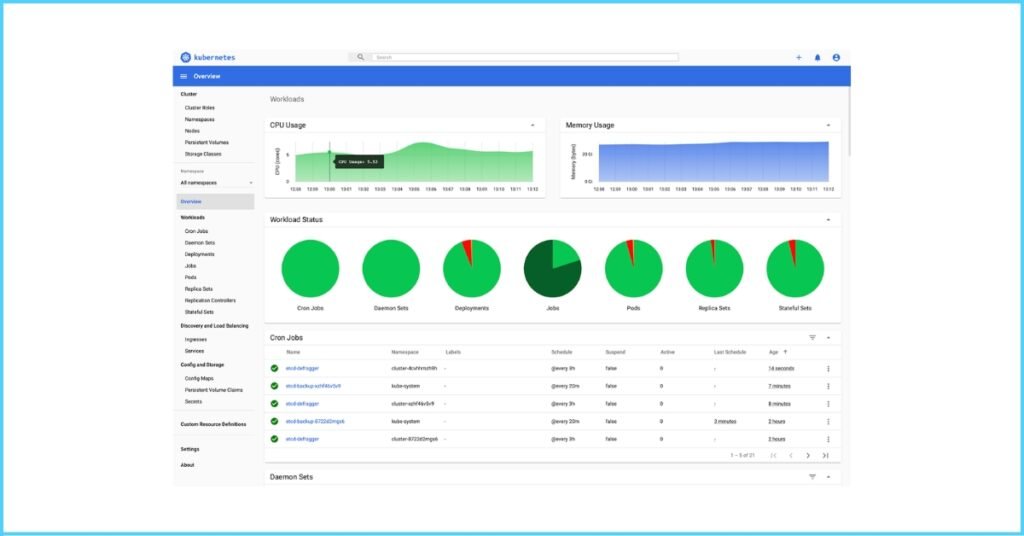Collapse the Daemon Sets card

coord(828,477)
